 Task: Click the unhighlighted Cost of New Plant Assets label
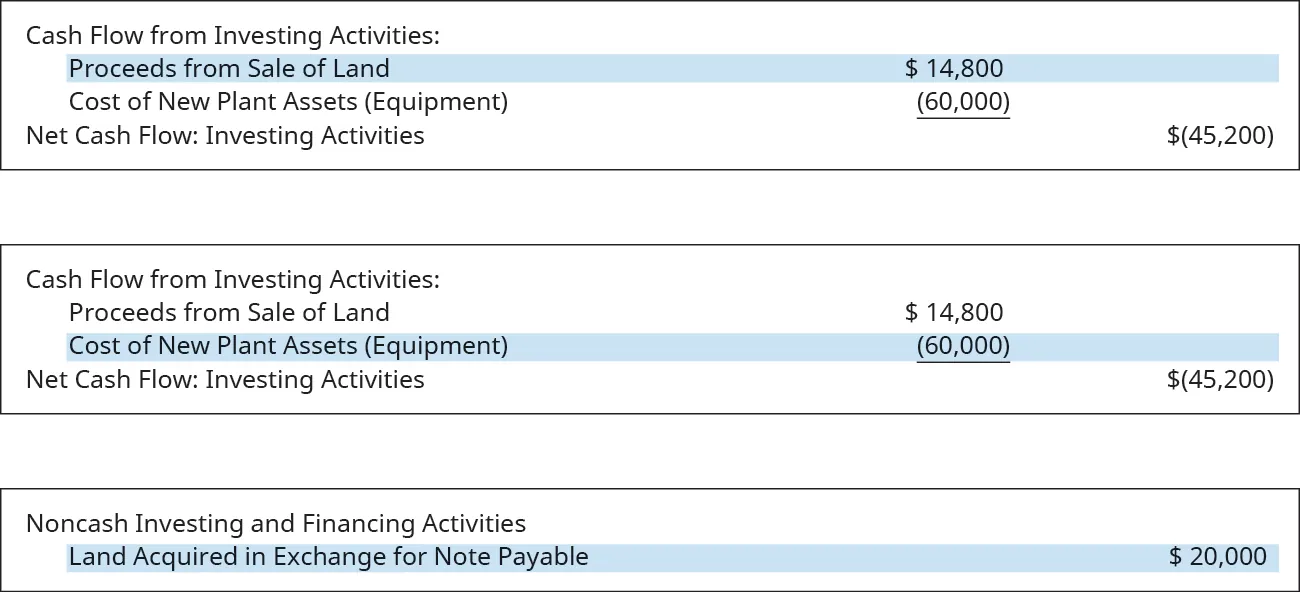point(288,102)
